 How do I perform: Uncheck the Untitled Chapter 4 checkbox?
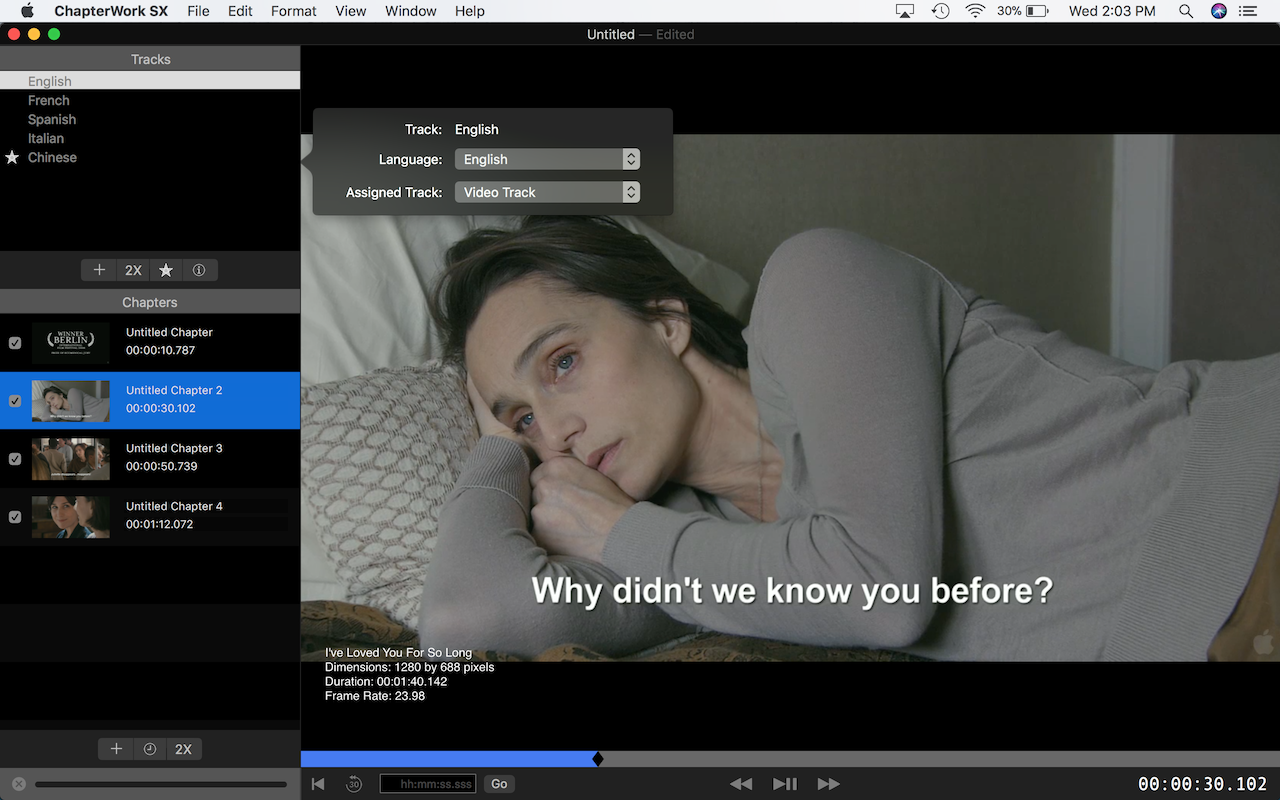(x=15, y=517)
